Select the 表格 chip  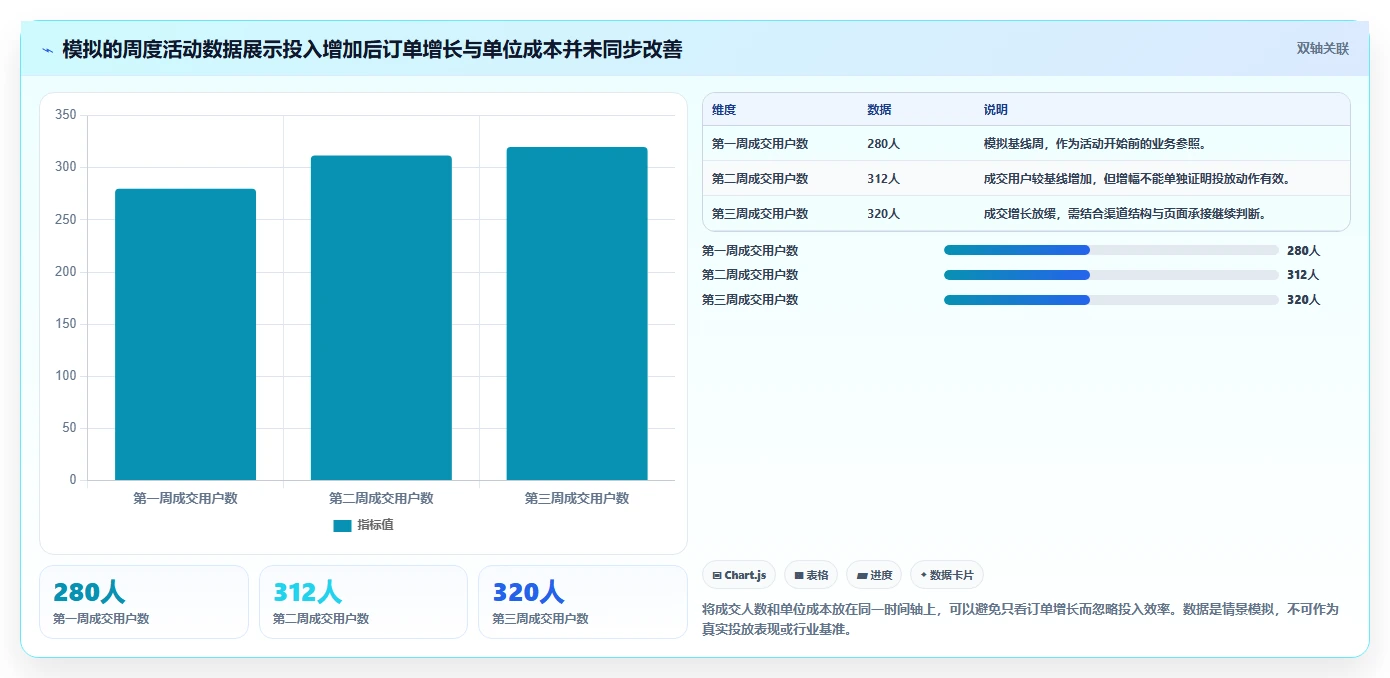coord(811,575)
